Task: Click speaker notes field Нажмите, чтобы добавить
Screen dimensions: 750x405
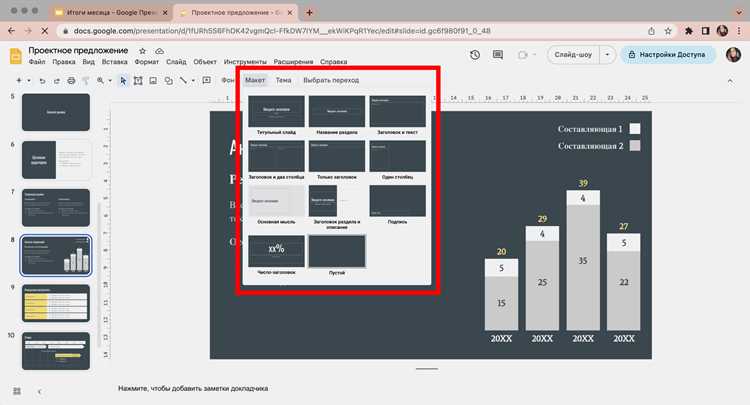Action: (193, 388)
